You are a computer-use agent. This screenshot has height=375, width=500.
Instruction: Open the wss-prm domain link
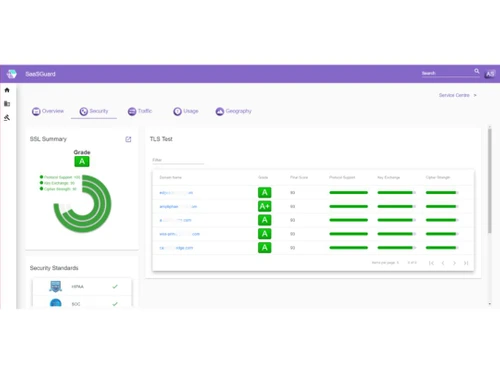point(179,234)
